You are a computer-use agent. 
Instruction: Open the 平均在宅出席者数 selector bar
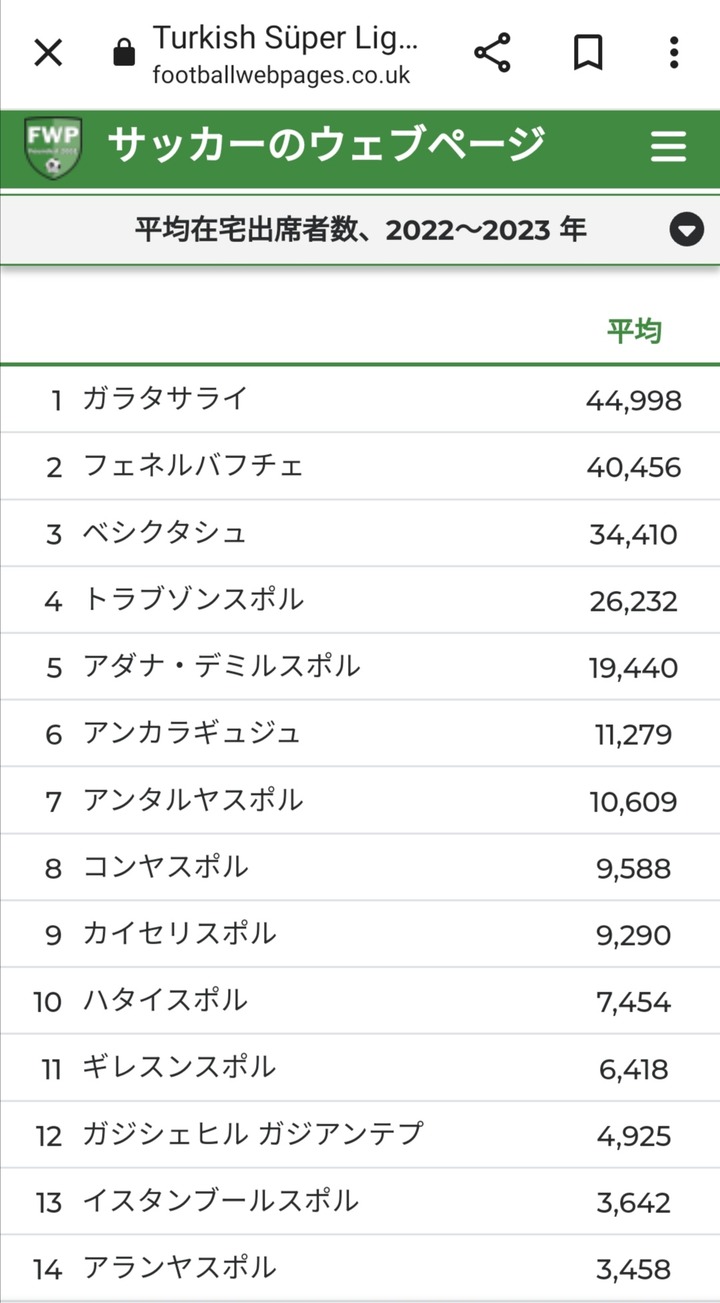coord(360,230)
